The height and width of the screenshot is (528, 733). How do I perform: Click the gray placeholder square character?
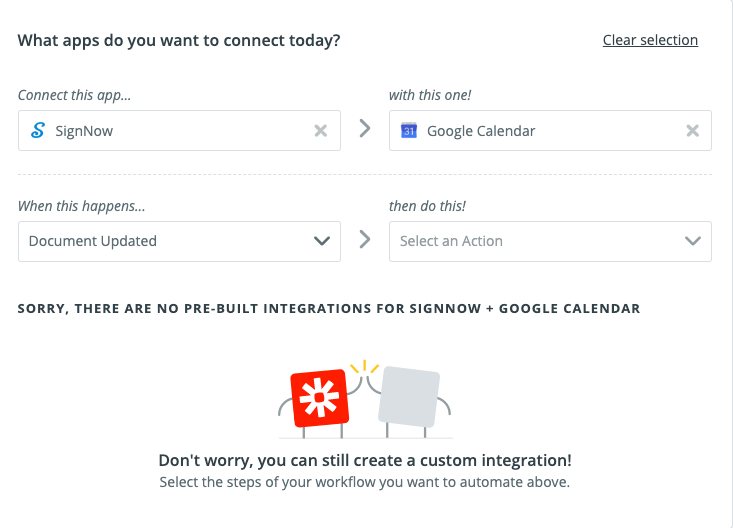(410, 396)
